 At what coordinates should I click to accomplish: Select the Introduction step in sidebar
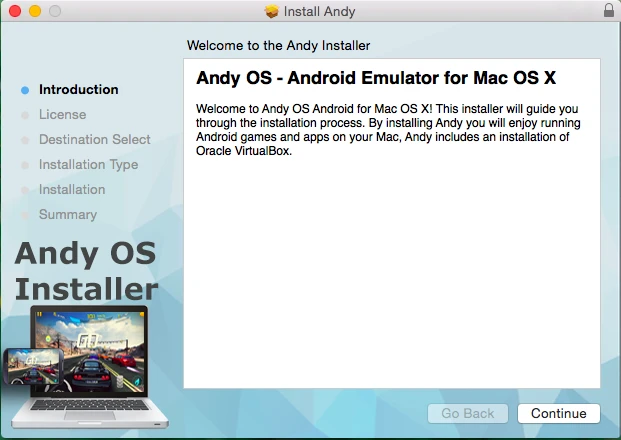click(x=78, y=90)
